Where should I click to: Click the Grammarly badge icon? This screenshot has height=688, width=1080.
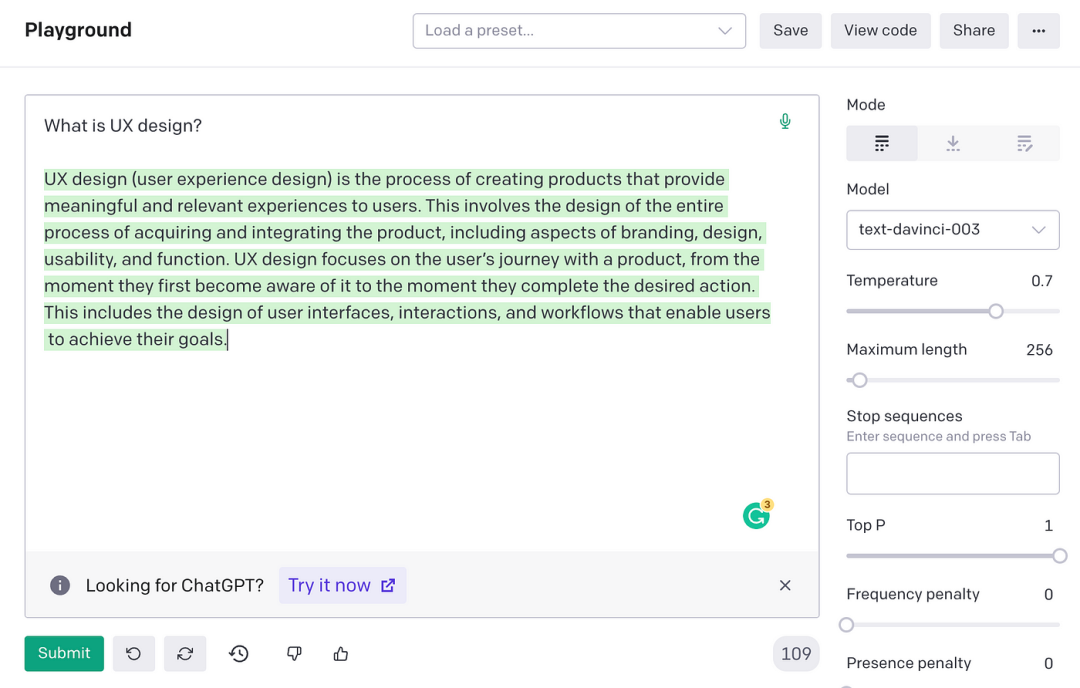(756, 516)
